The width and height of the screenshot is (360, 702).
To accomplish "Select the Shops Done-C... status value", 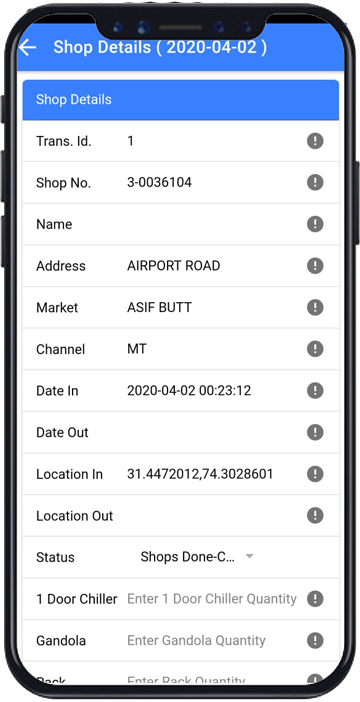I will 188,557.
